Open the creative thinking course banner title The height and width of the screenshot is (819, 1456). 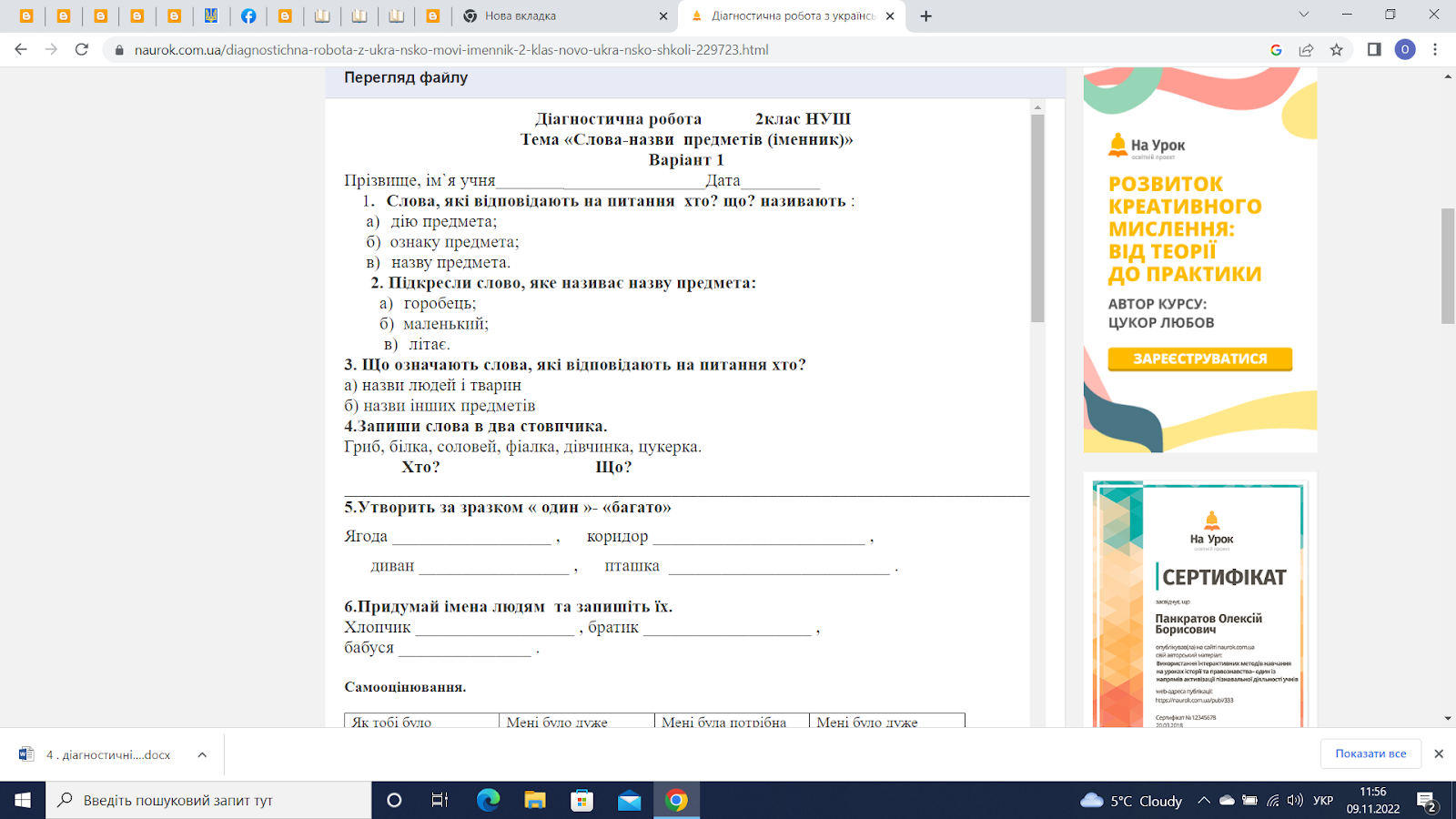pyautogui.click(x=1185, y=229)
